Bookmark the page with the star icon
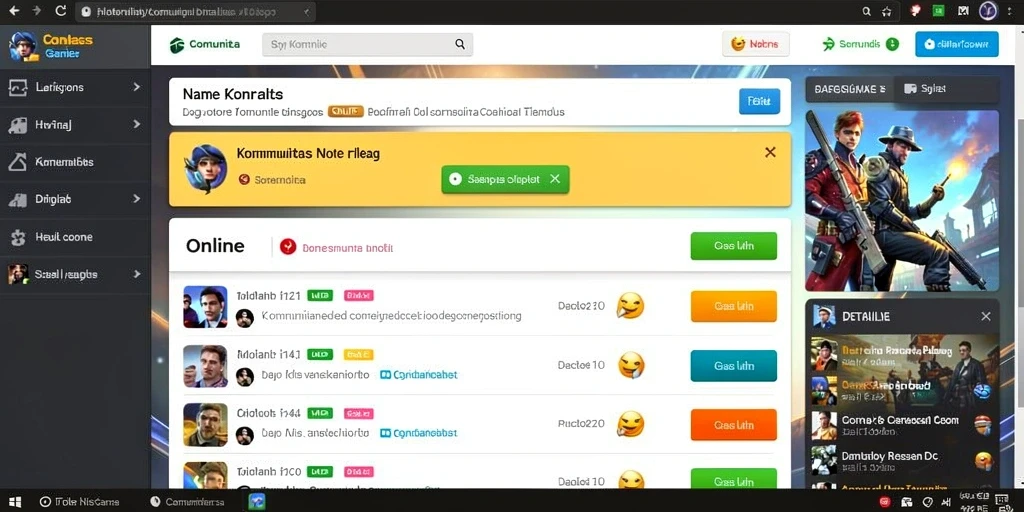Image resolution: width=1024 pixels, height=512 pixels. (886, 11)
